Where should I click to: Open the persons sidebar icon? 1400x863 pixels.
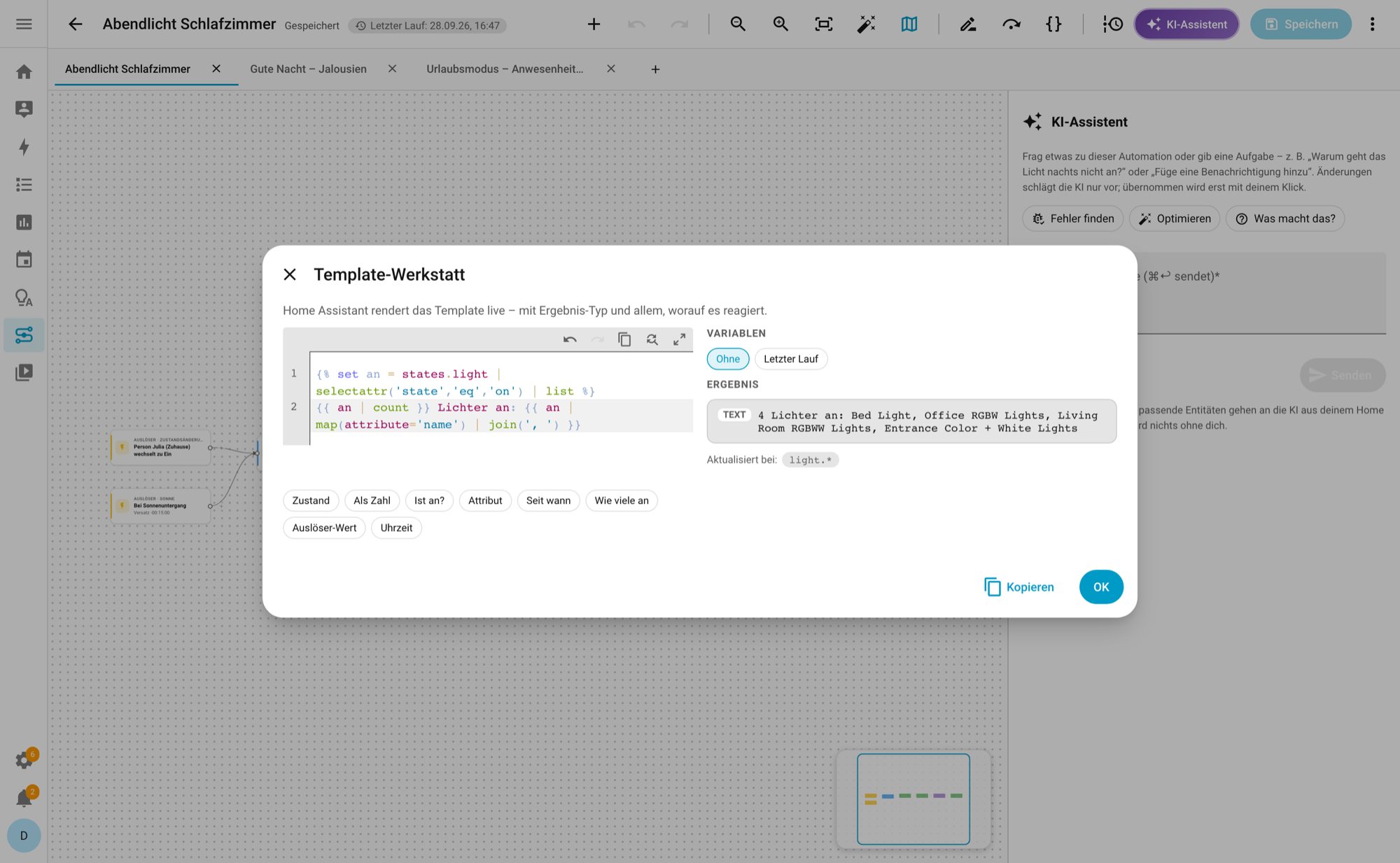[24, 109]
